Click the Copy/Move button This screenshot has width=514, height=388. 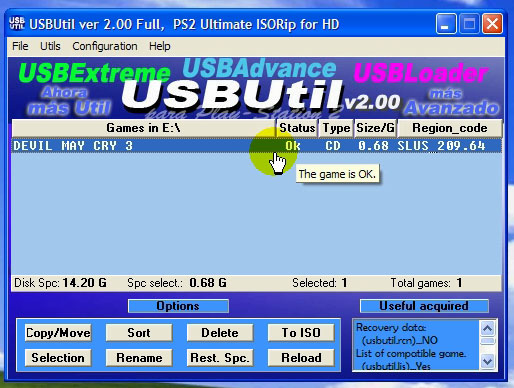(x=58, y=333)
